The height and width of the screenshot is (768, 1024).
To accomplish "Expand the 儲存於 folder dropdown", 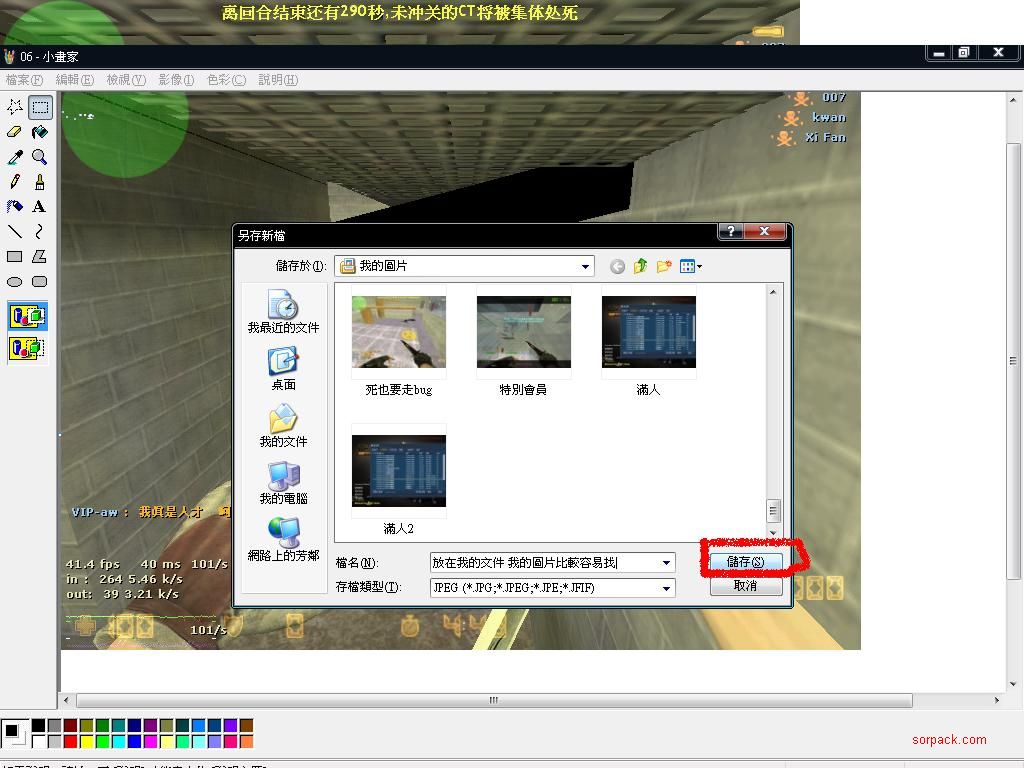I will coord(586,266).
